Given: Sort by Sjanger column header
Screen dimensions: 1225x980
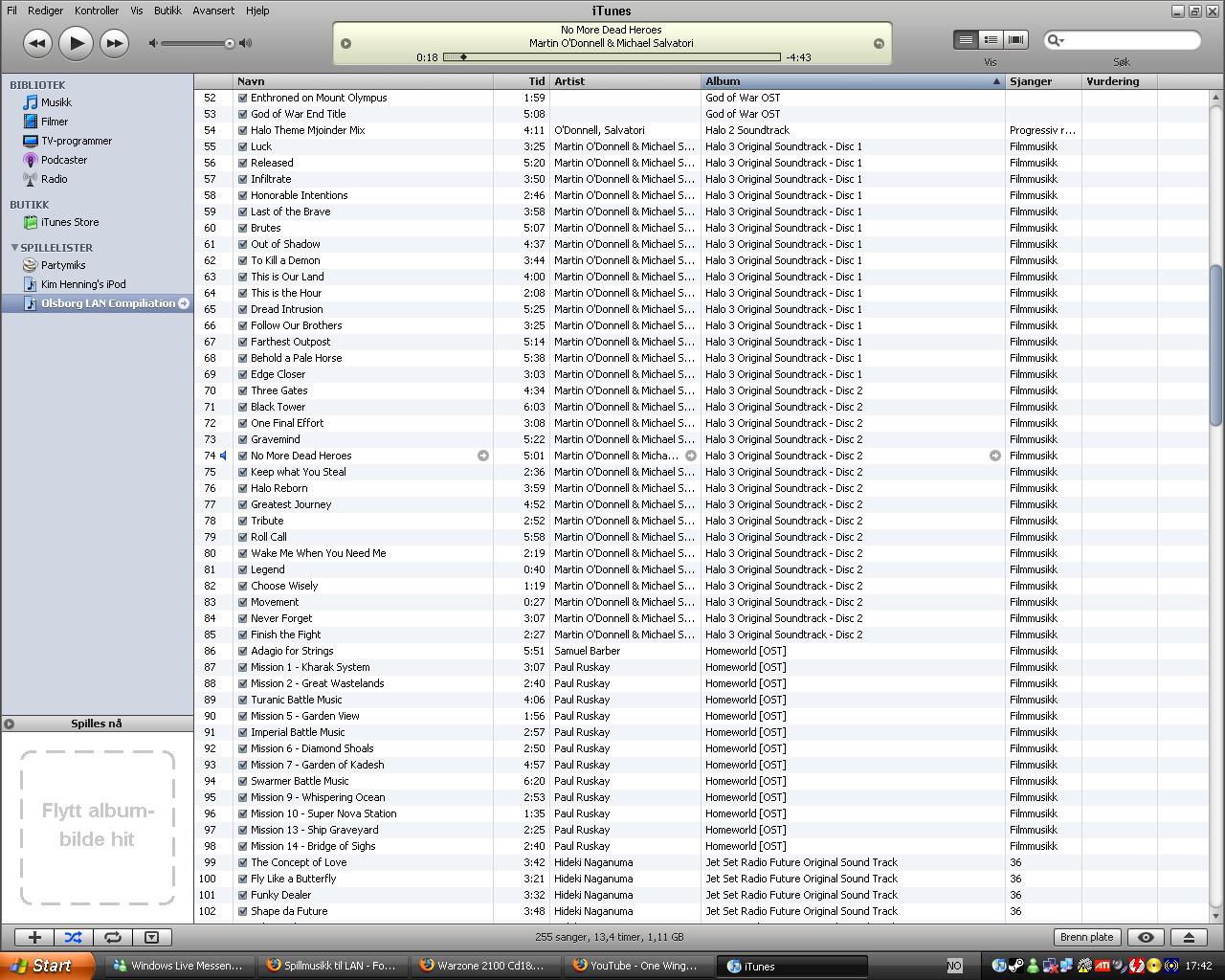Looking at the screenshot, I should click(1043, 81).
